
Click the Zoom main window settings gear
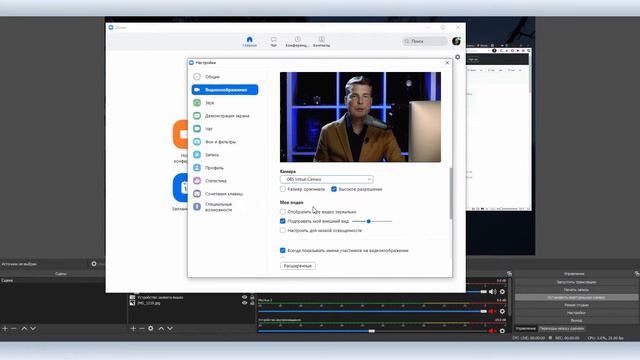(458, 57)
